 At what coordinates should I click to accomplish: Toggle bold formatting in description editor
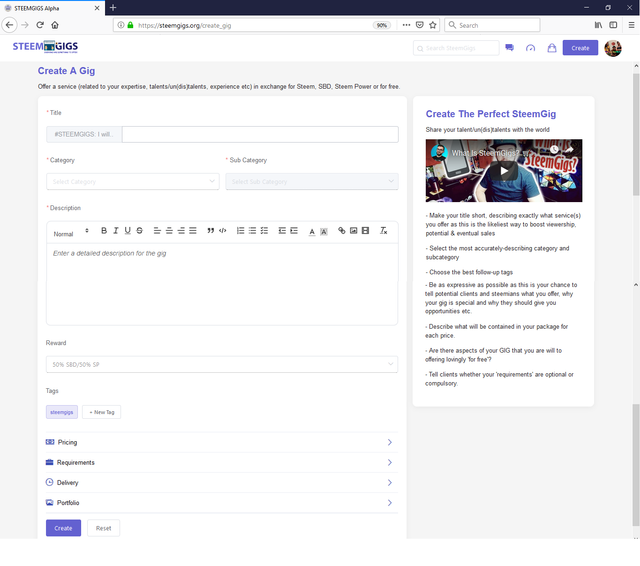104,231
